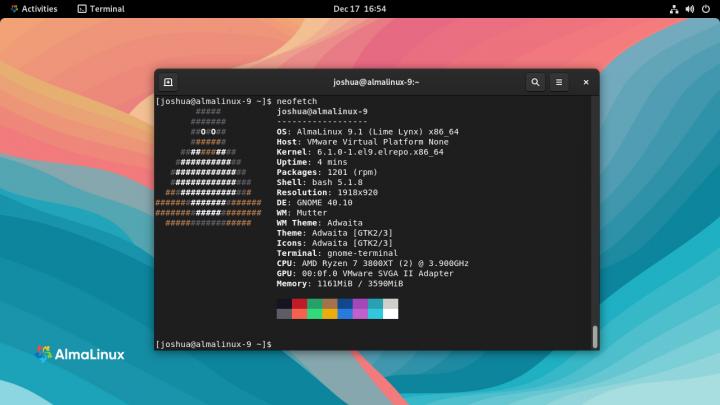Click the joshua@almalinux-9:~ window title
Screen dimensions: 720x405
375,82
